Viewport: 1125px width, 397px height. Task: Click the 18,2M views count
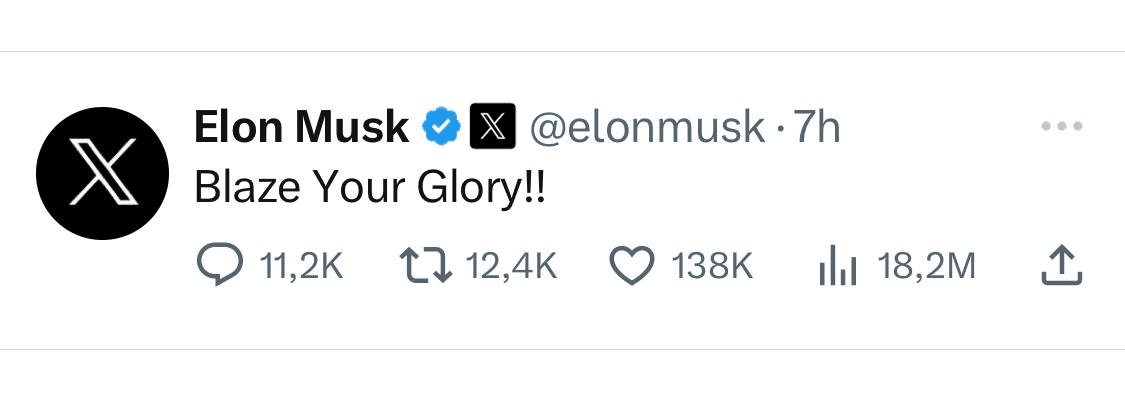pyautogui.click(x=926, y=267)
